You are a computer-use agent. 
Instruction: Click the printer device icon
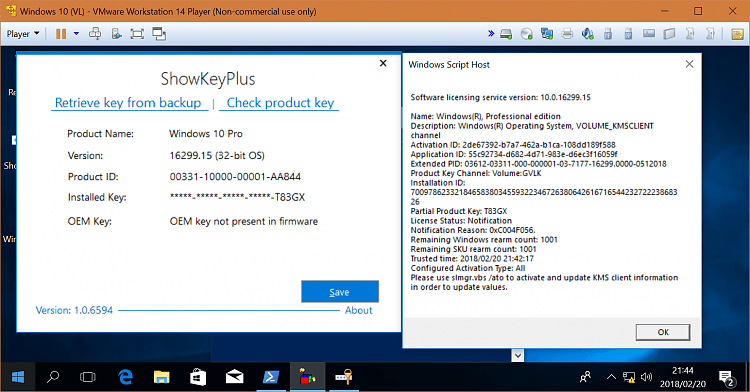tap(567, 34)
